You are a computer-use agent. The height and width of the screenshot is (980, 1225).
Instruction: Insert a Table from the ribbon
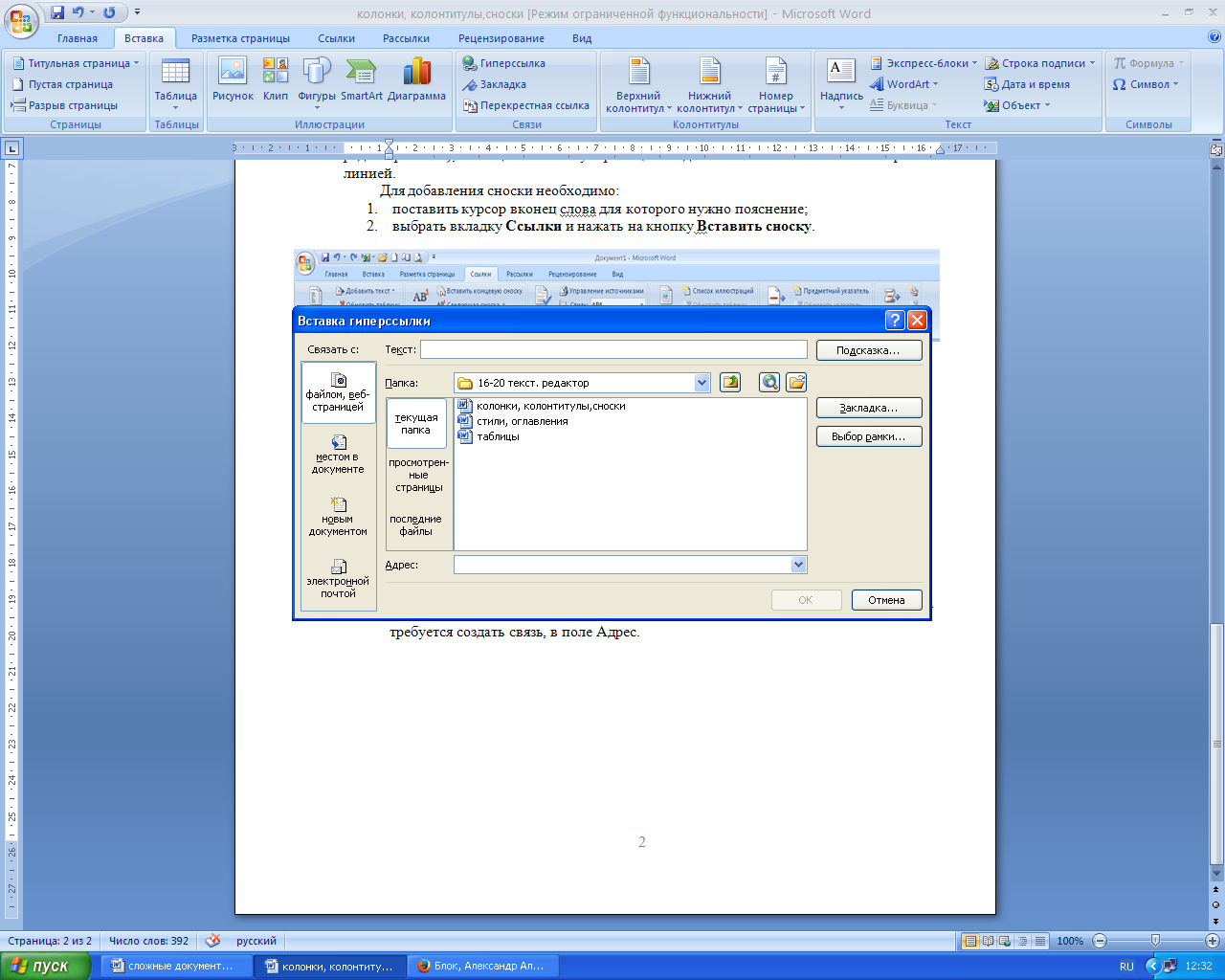[x=175, y=84]
